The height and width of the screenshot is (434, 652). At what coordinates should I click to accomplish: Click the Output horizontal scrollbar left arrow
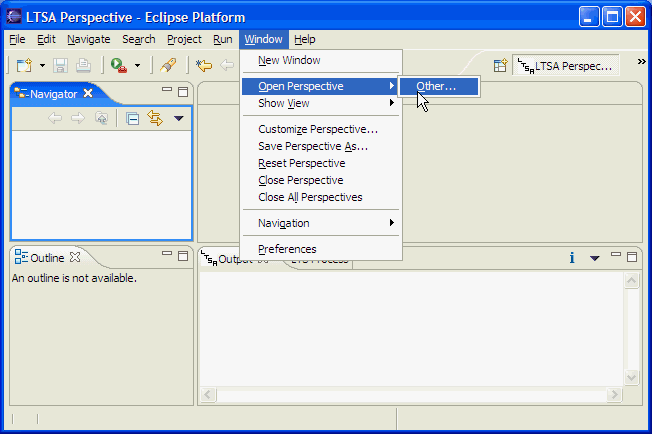coord(208,394)
